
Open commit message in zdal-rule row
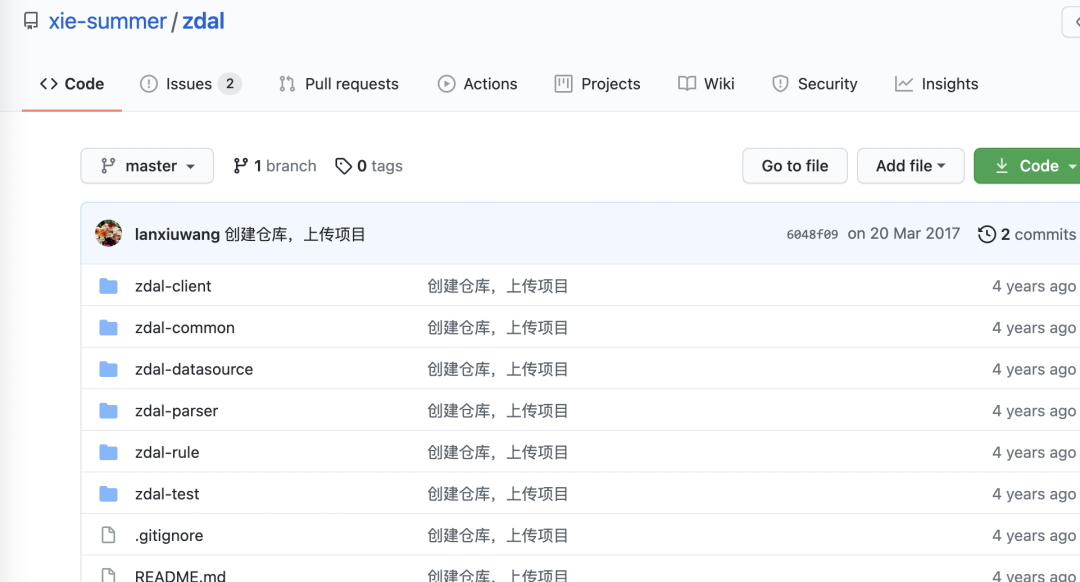pos(498,453)
